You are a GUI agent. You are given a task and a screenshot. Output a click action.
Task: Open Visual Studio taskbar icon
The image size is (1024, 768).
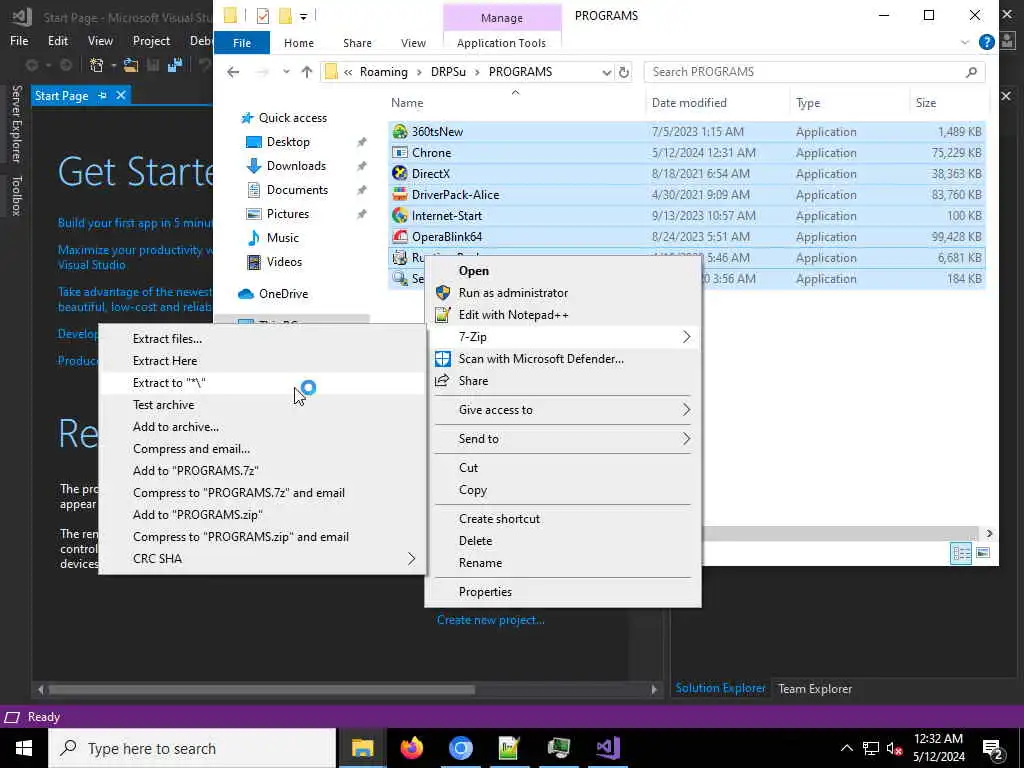pos(607,748)
